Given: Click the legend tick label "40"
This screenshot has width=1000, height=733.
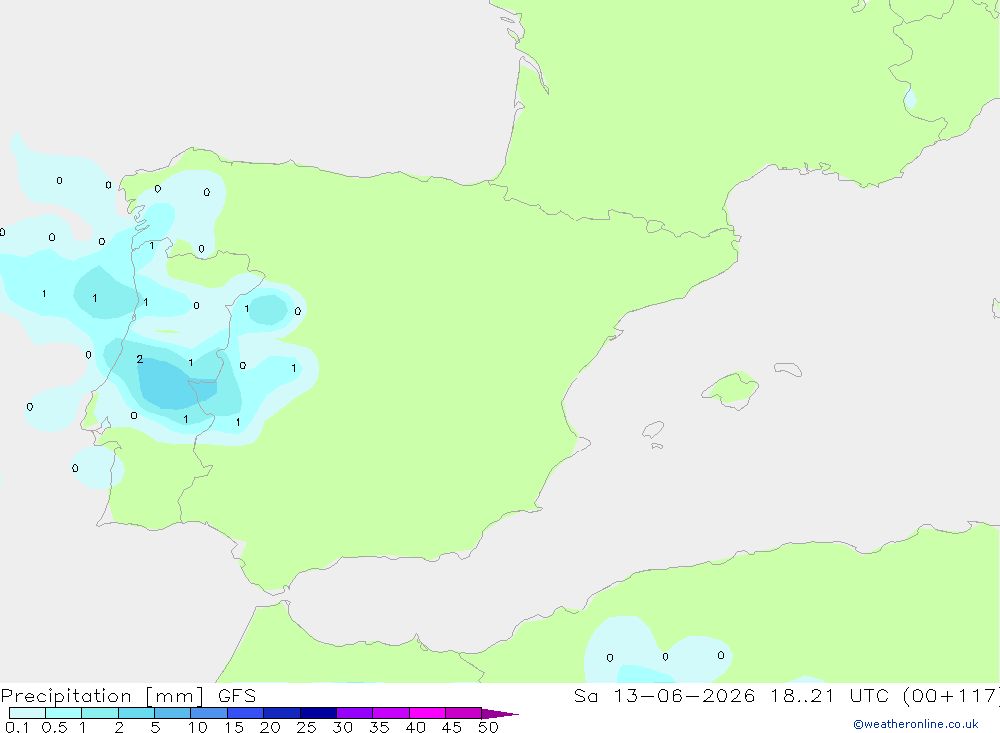Looking at the screenshot, I should [416, 727].
